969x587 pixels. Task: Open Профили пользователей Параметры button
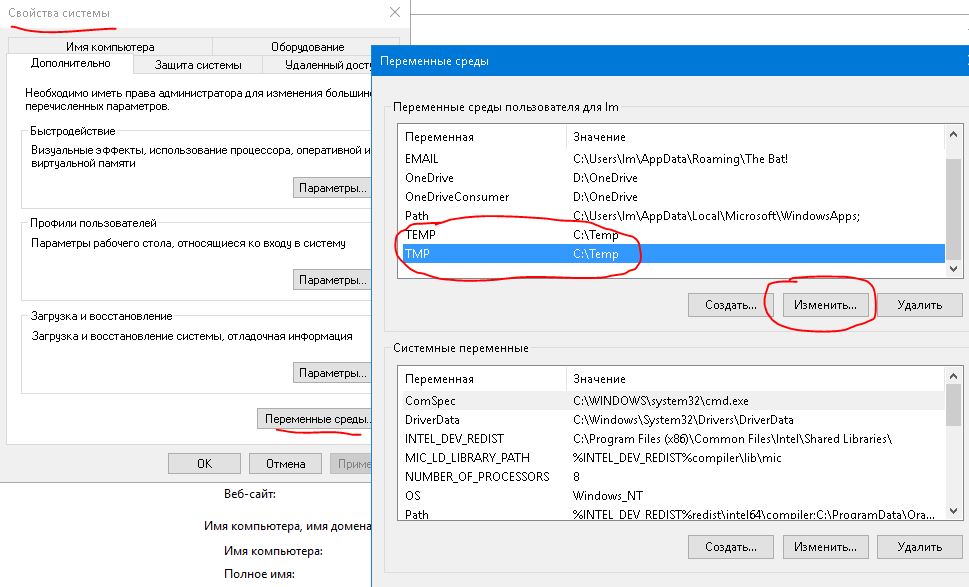[x=332, y=280]
